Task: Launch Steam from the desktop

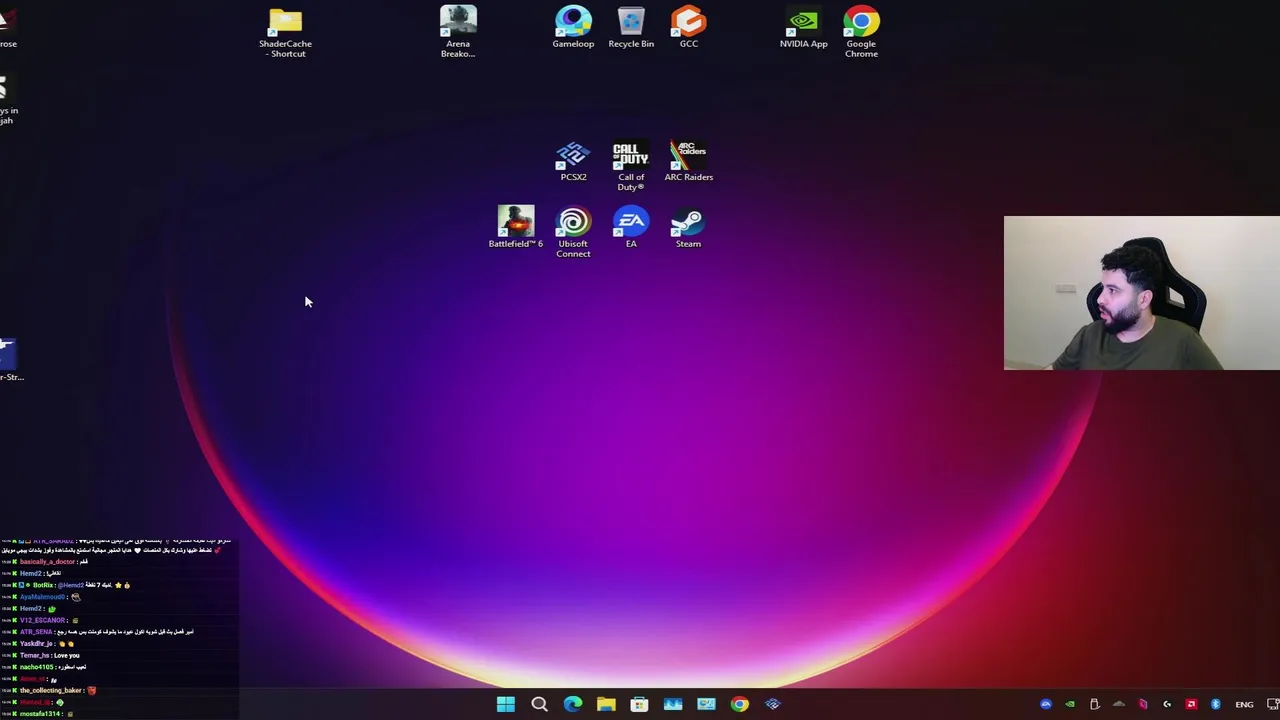Action: pos(688,227)
